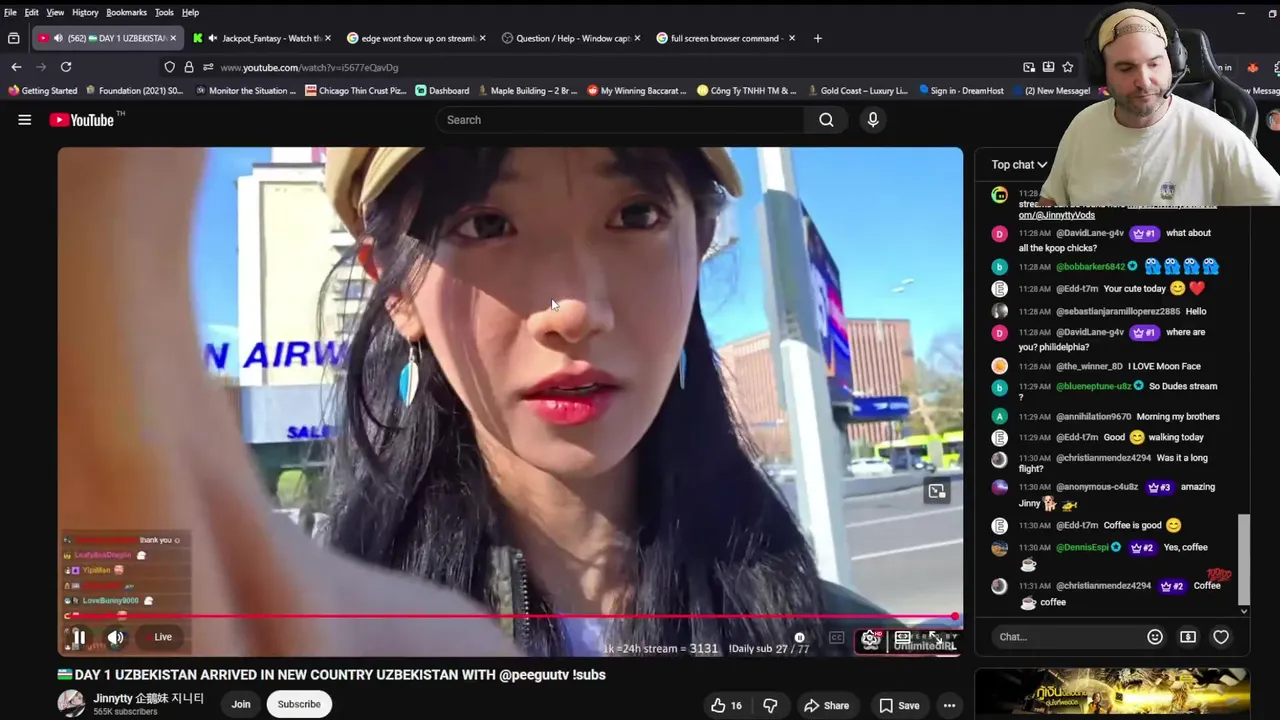Open the player settings gear
The image size is (1280, 720).
[871, 640]
